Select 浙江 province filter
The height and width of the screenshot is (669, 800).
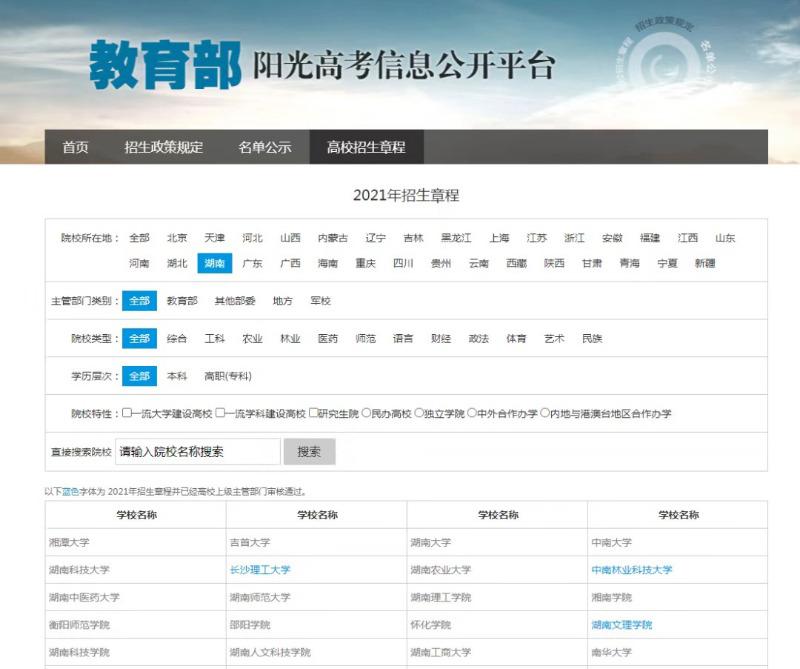click(x=574, y=238)
